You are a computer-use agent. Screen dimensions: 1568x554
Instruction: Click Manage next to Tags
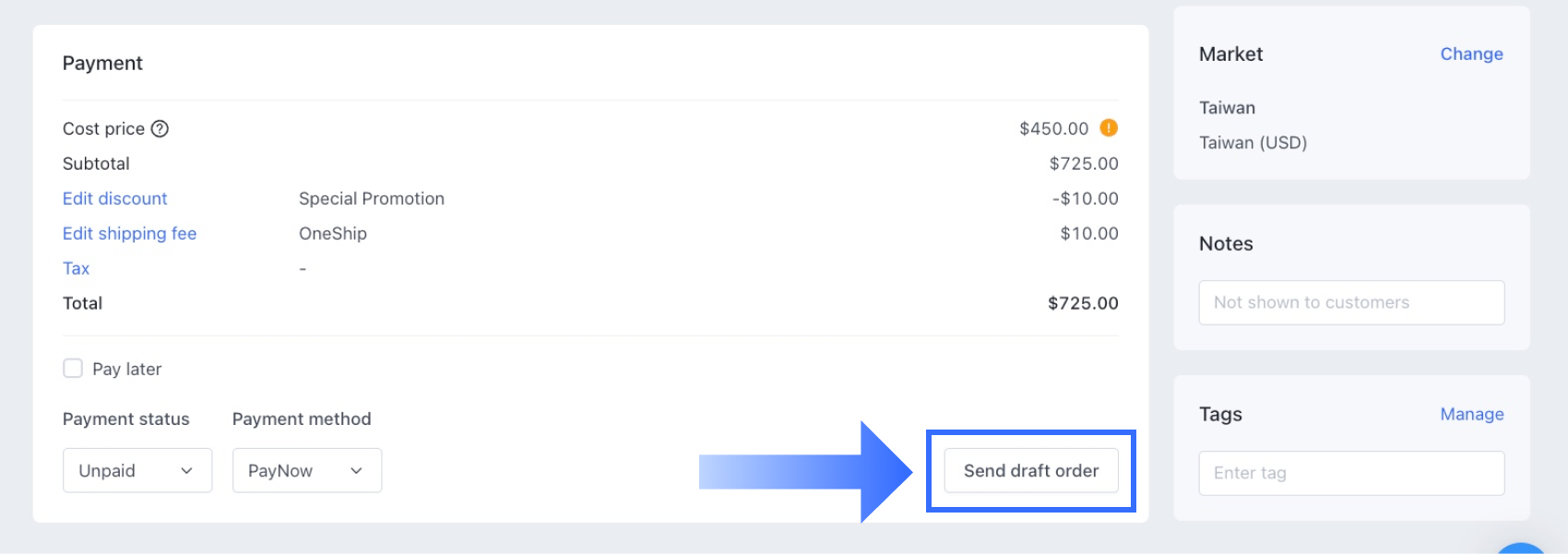[x=1471, y=415]
